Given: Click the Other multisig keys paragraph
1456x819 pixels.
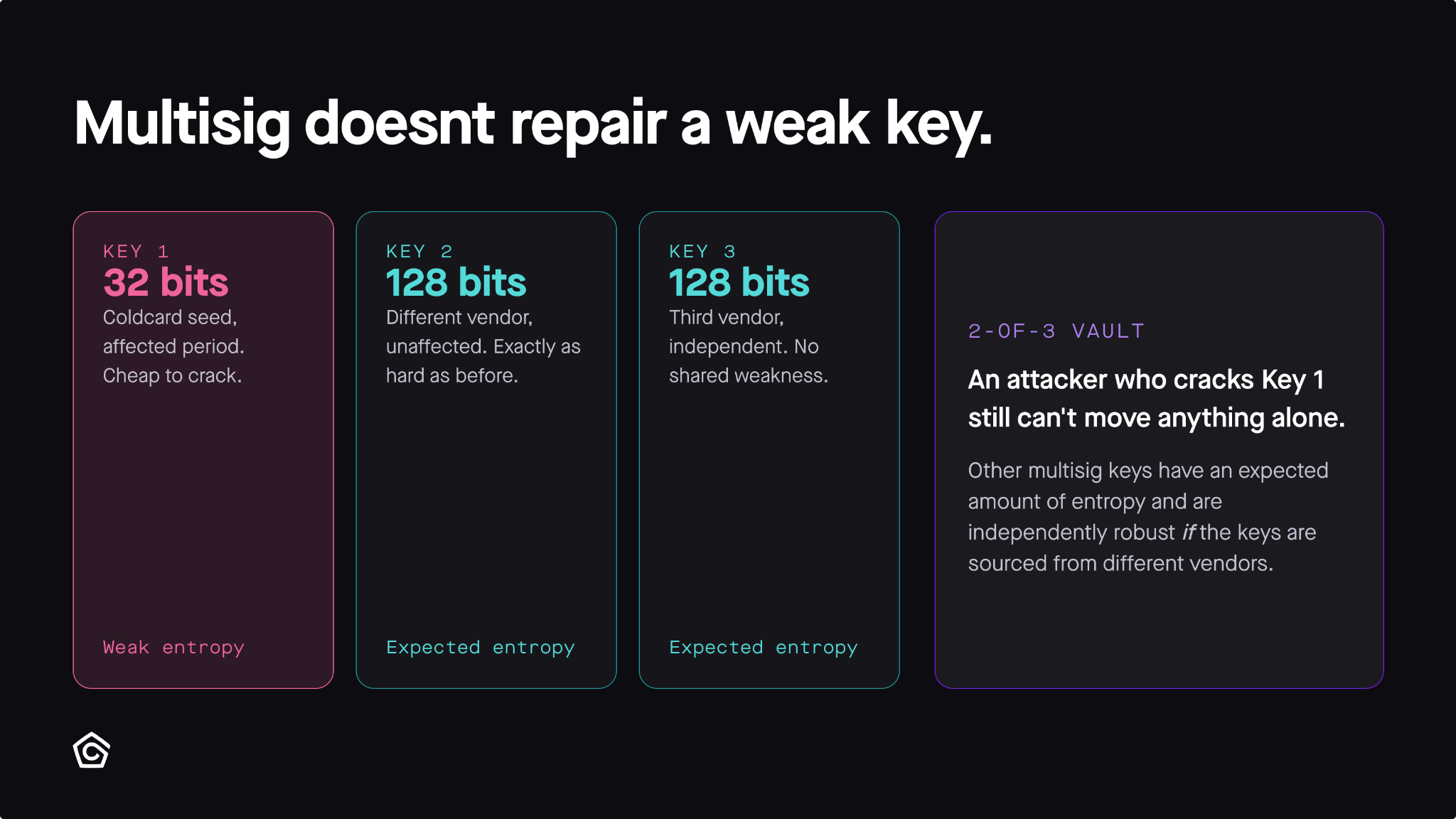Looking at the screenshot, I should click(x=1148, y=517).
